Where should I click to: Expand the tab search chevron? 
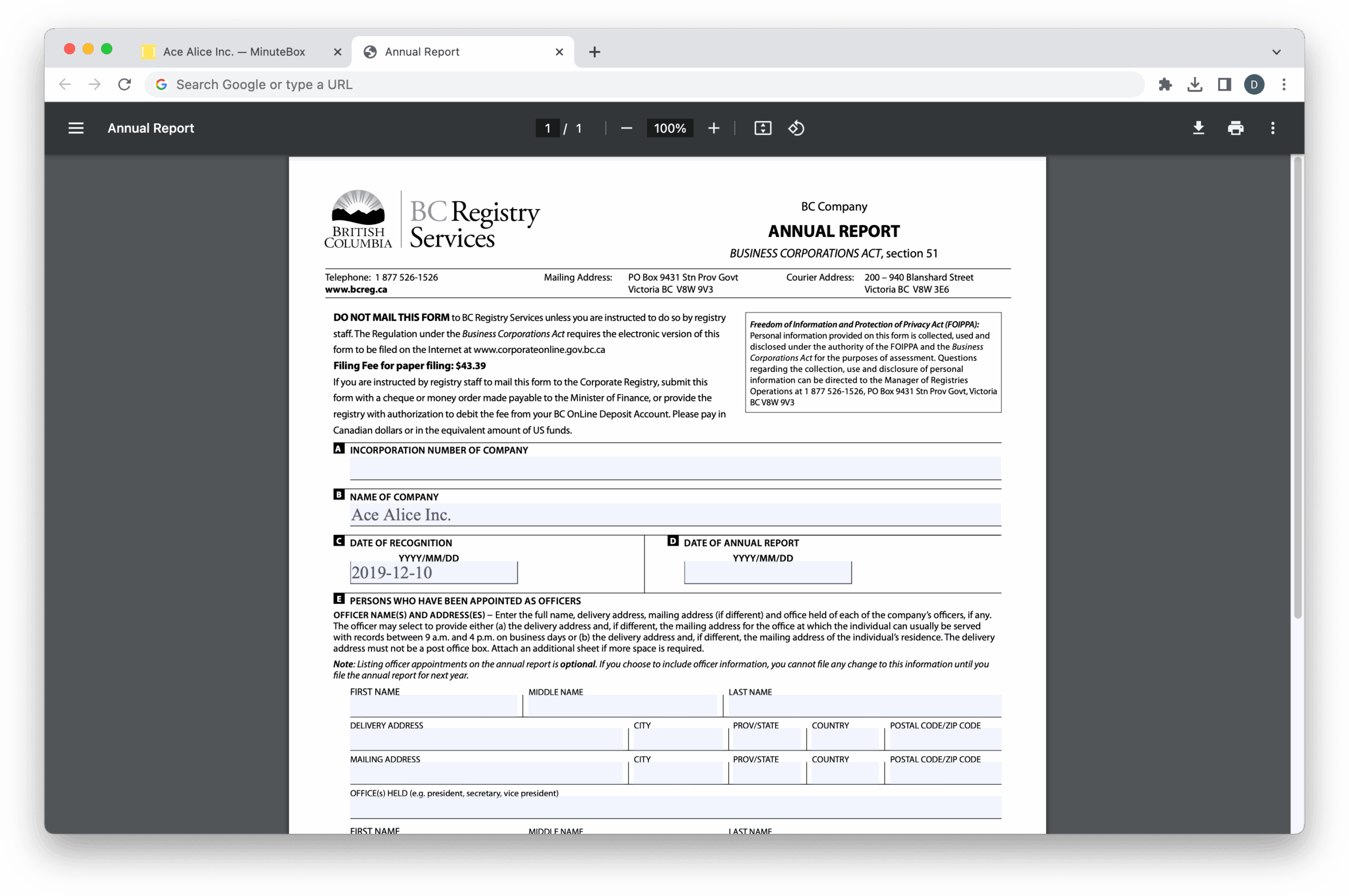click(1276, 52)
